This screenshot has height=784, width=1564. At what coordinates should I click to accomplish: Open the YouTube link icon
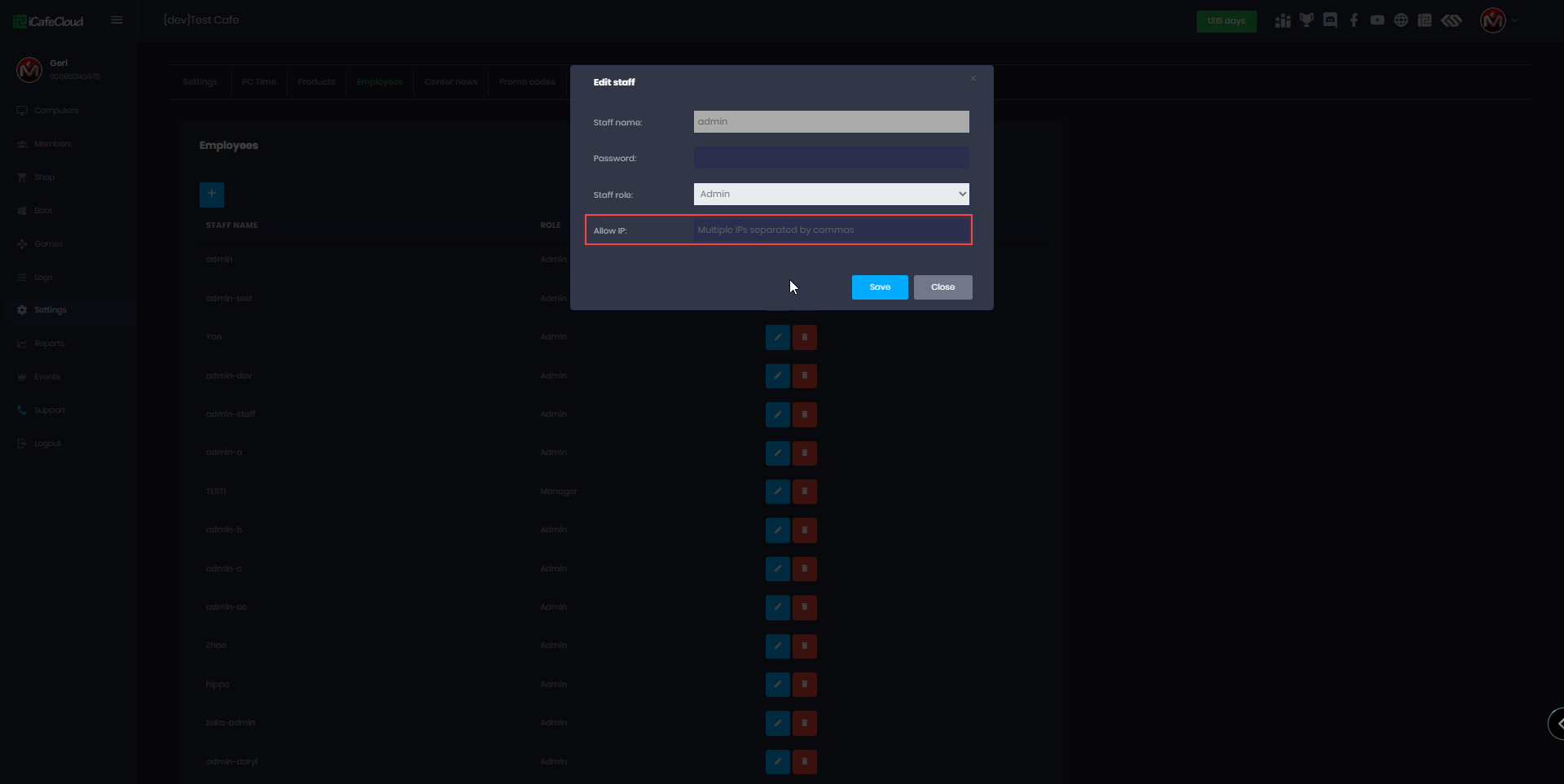[x=1377, y=20]
